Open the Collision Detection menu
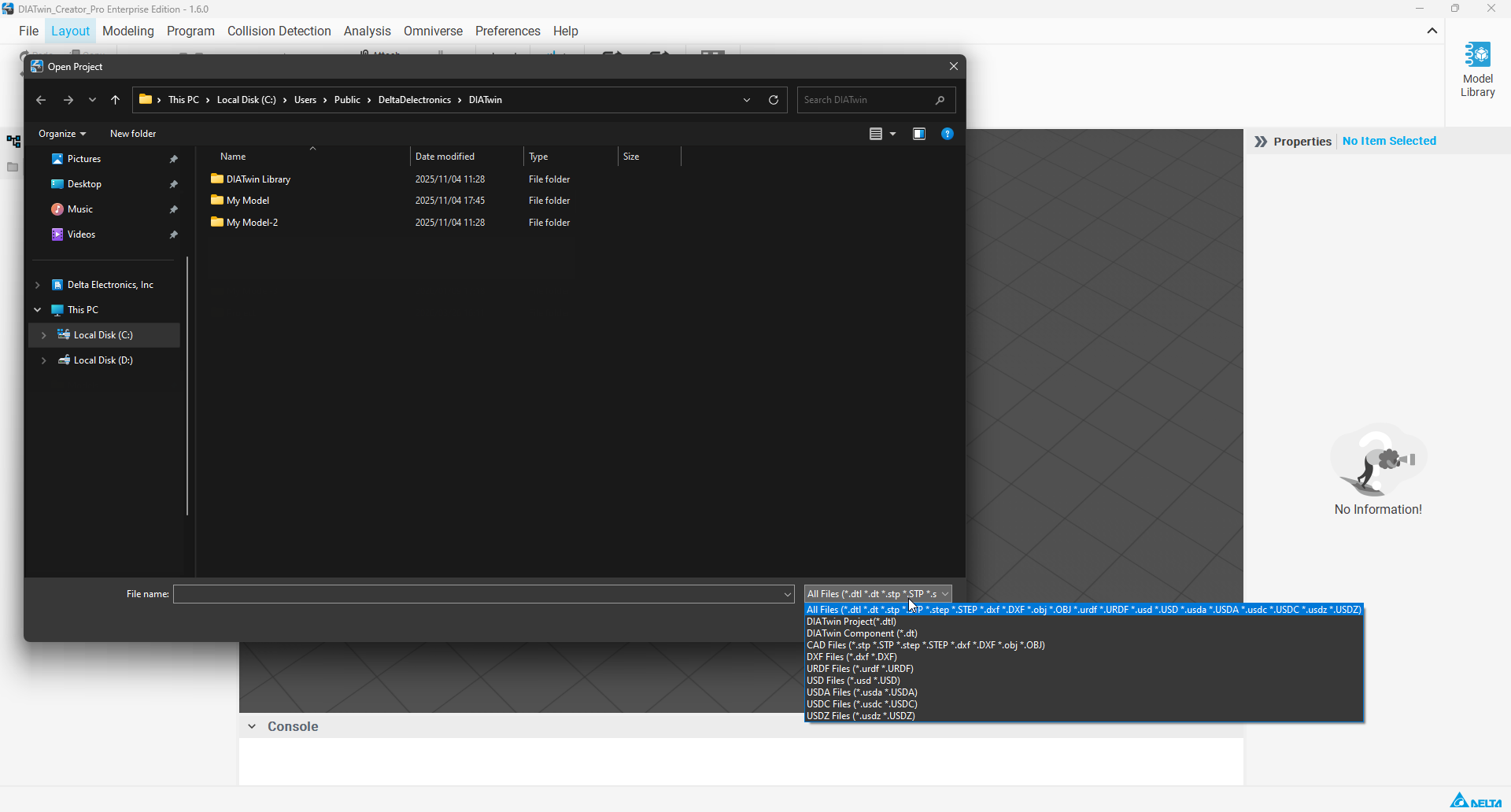Viewport: 1511px width, 812px height. pyautogui.click(x=279, y=31)
